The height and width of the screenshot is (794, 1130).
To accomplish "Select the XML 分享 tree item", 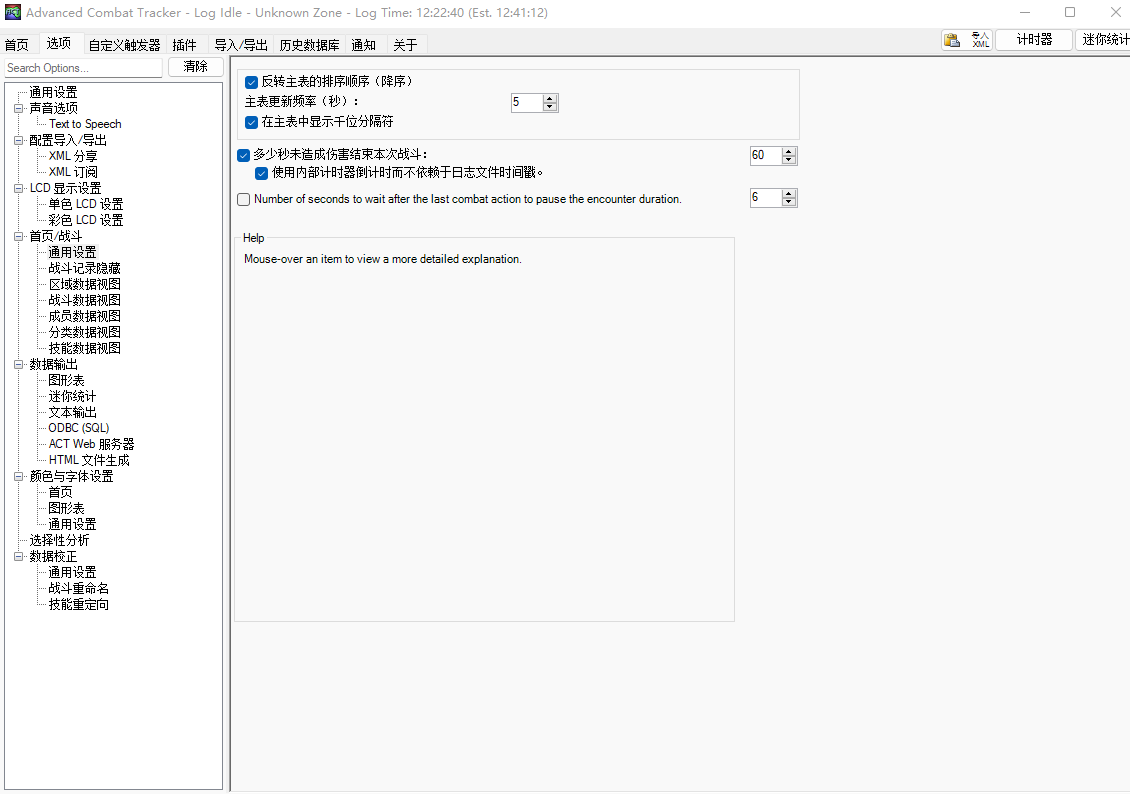I will (71, 155).
